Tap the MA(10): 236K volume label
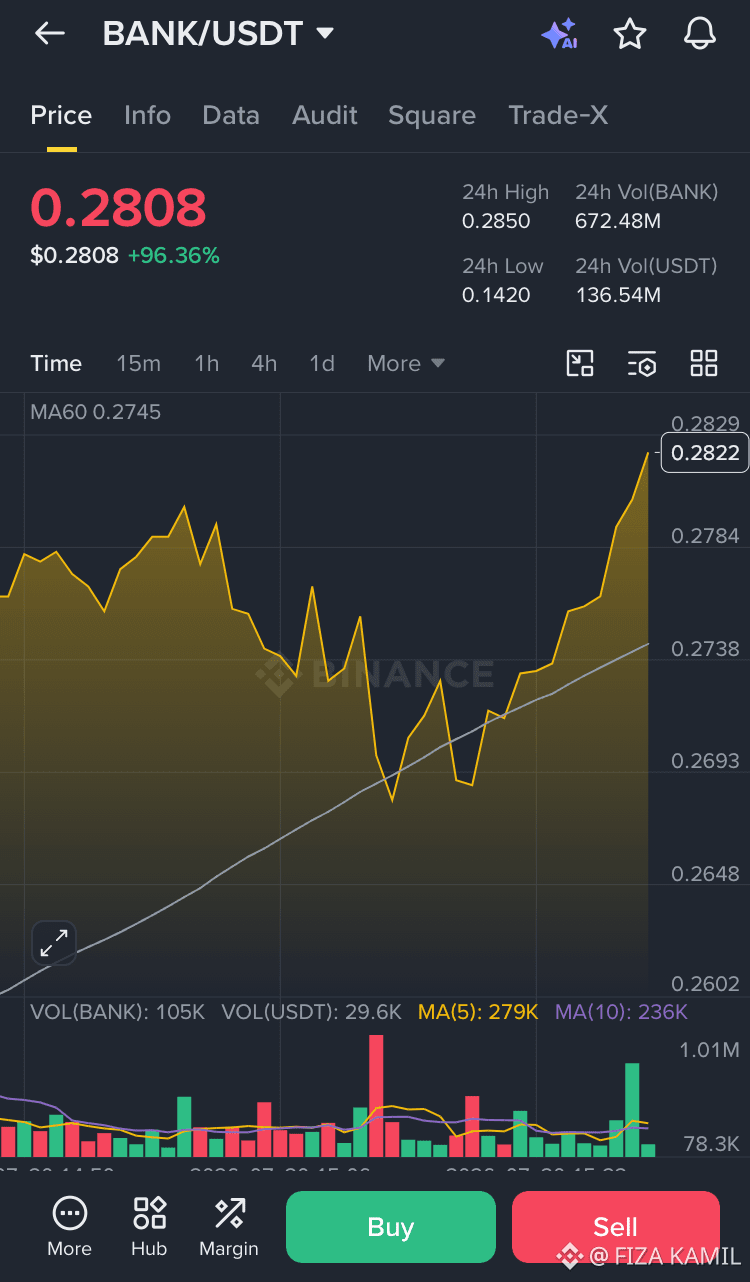Screen dimensions: 750x1282 click(x=621, y=1012)
